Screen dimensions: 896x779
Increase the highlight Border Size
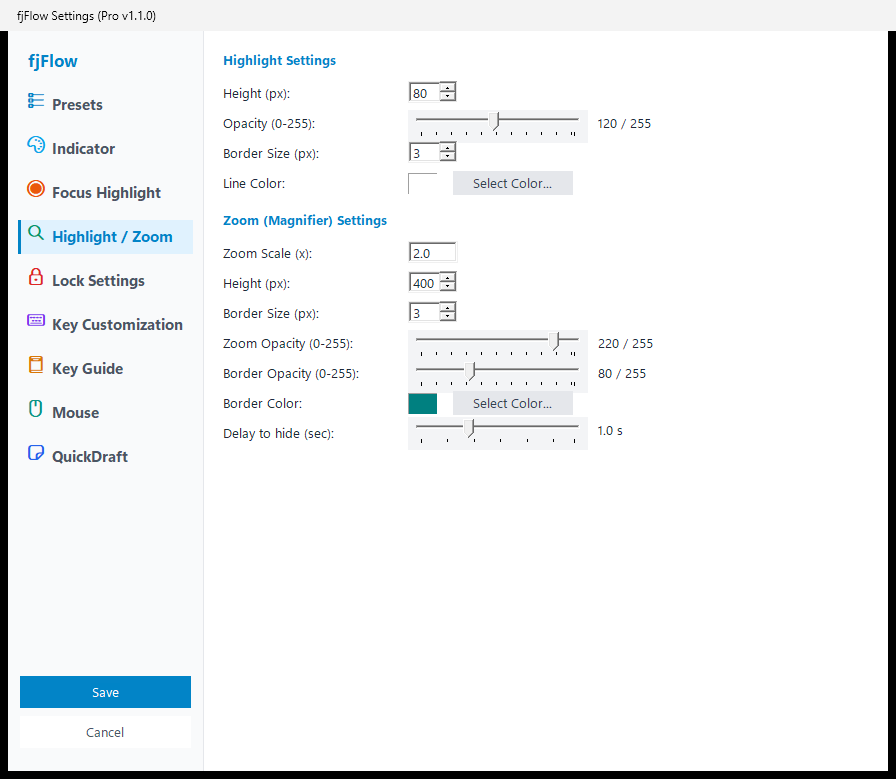click(447, 148)
